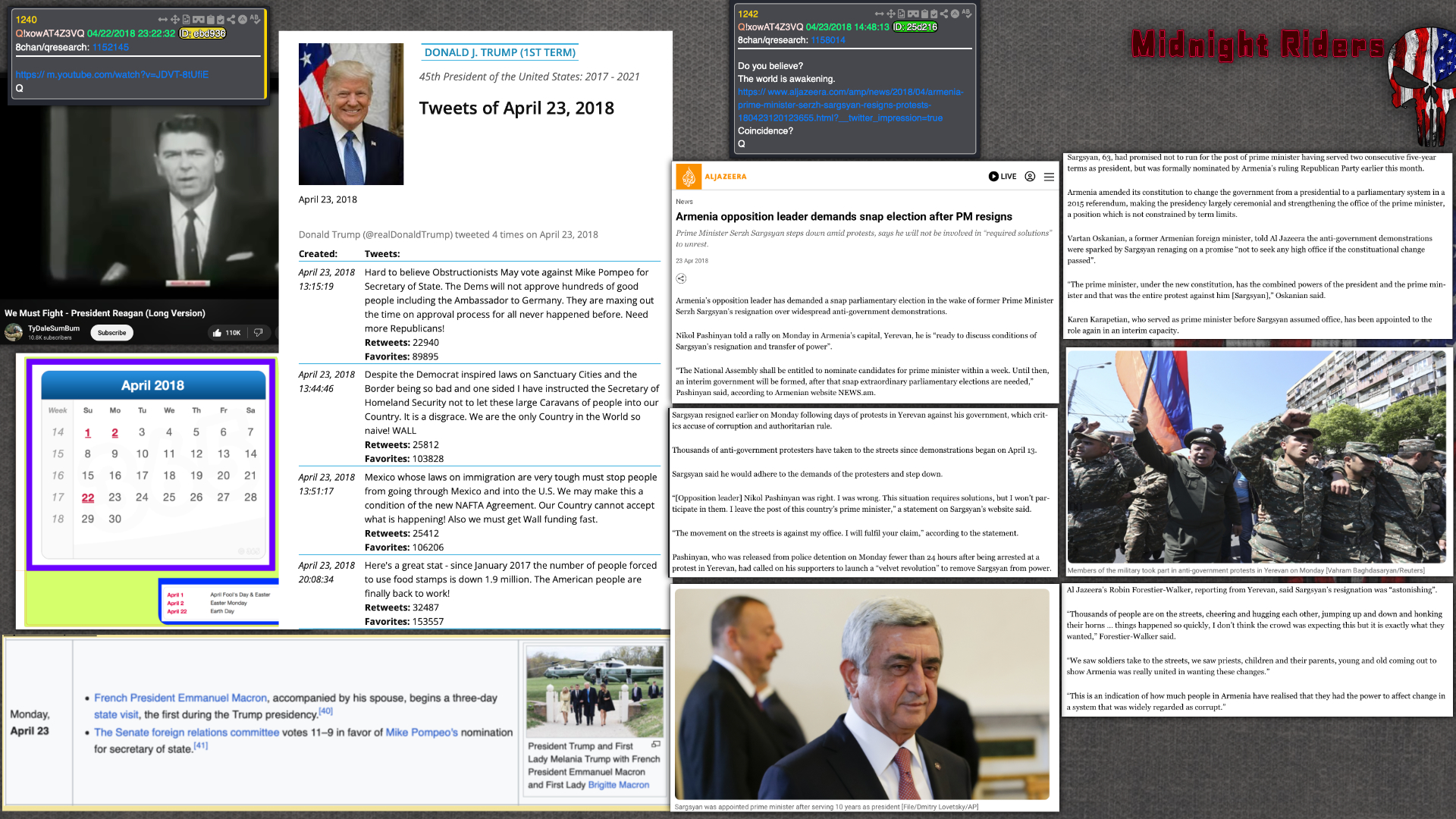Click the horizontal resize arrows icon in post 1242
The width and height of the screenshot is (1456, 819).
pos(880,14)
